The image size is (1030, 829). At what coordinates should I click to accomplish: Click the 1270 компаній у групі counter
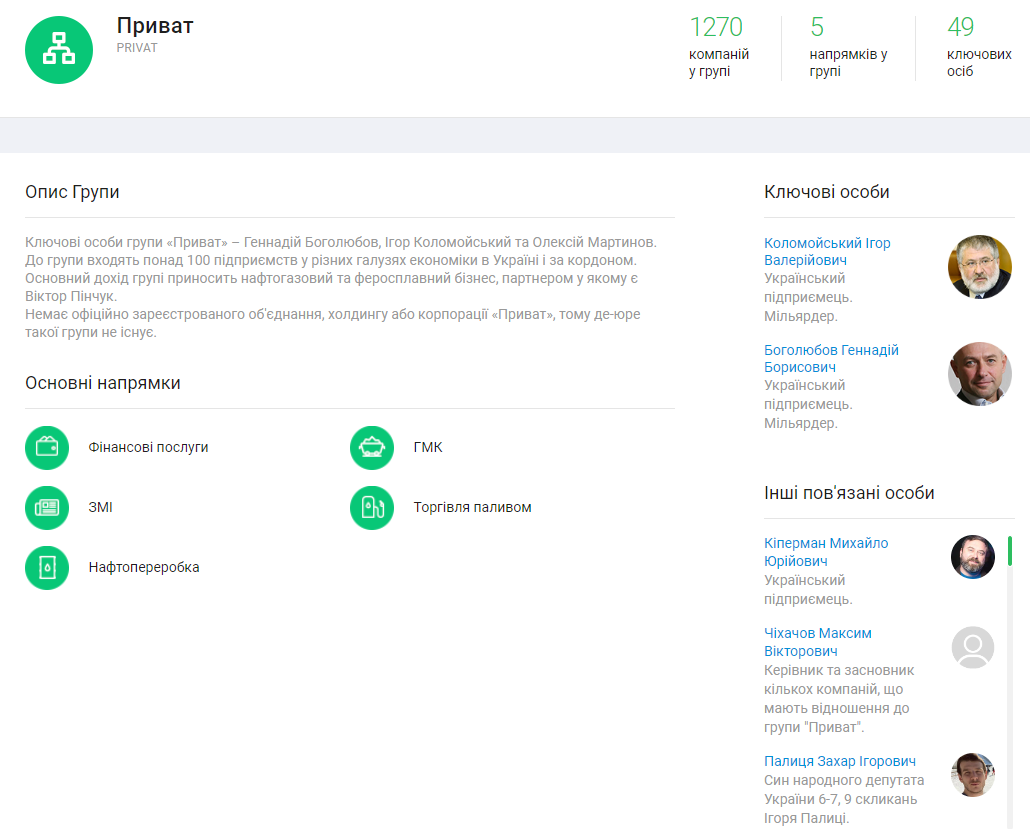coord(718,47)
